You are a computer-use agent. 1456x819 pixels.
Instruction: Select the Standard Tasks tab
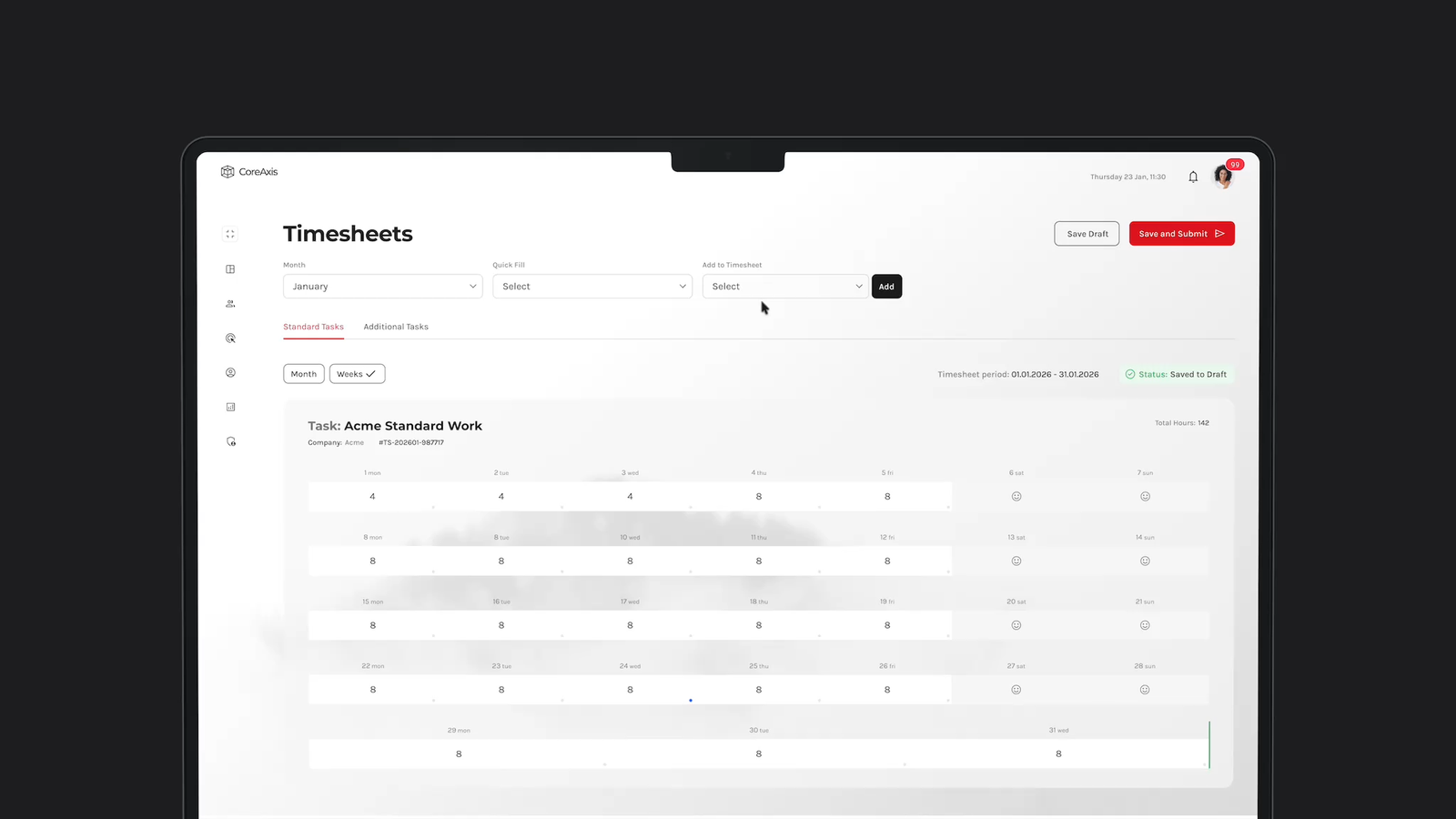[x=313, y=327]
